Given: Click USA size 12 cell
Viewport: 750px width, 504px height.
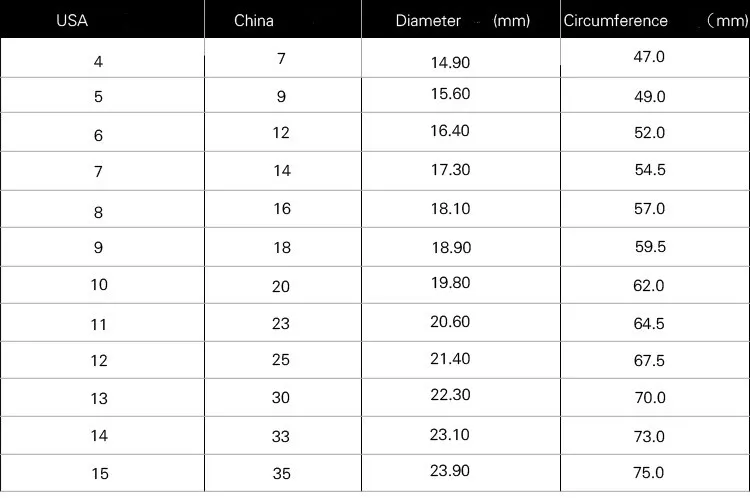Looking at the screenshot, I should 98,360.
